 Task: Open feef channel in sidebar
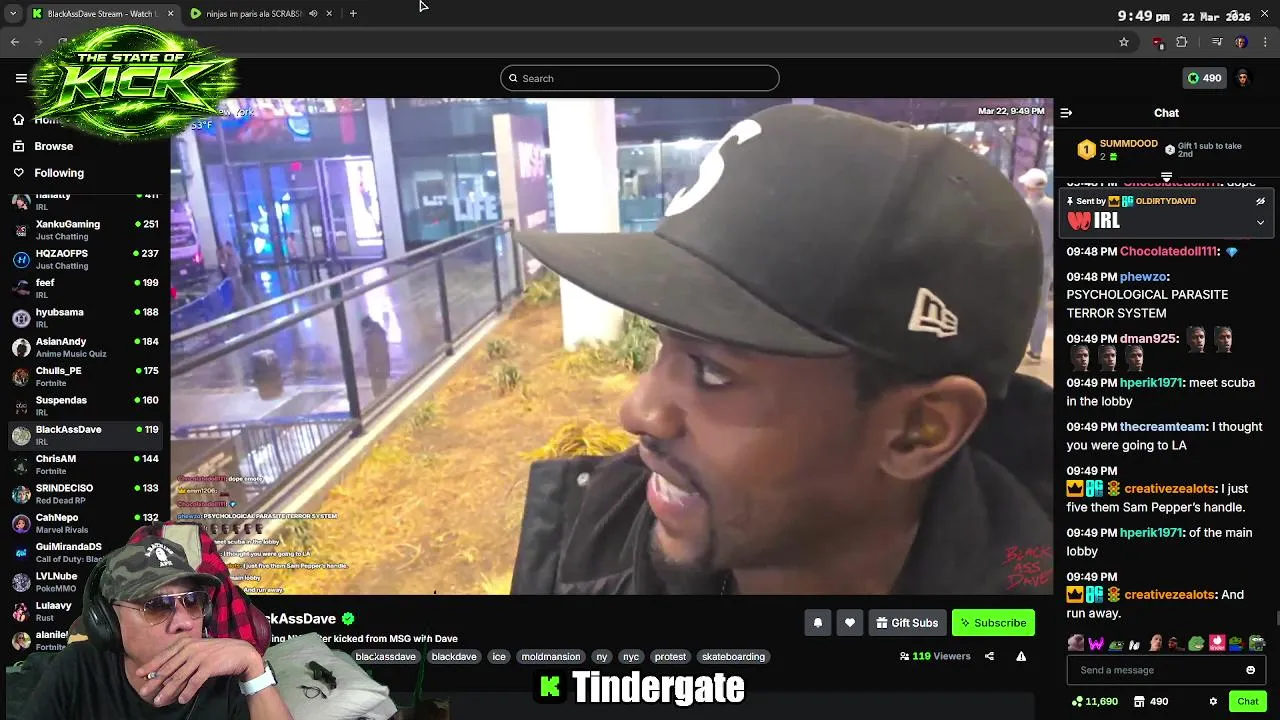85,288
